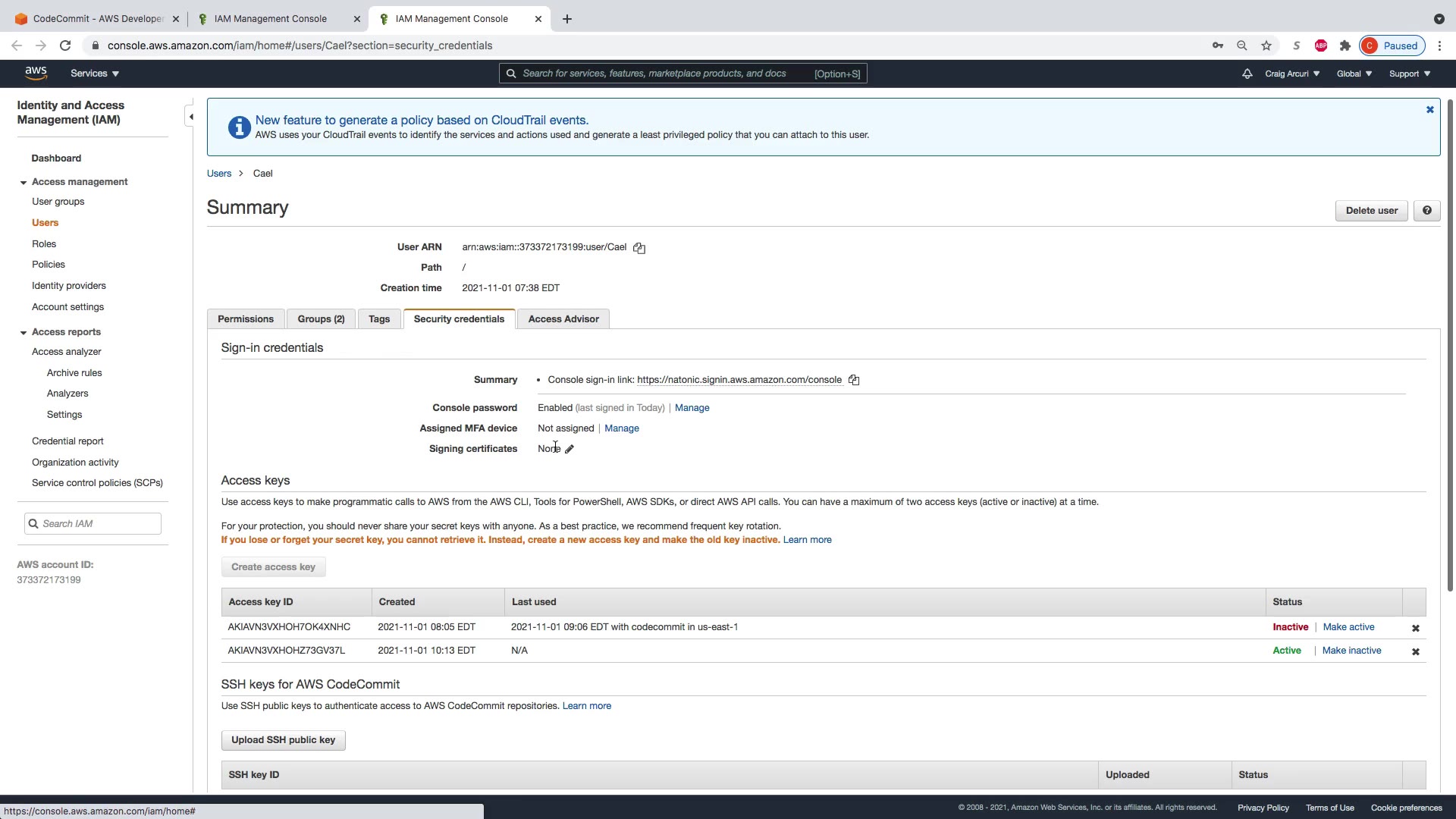The height and width of the screenshot is (819, 1456).
Task: Collapse the Access management section
Action: [24, 183]
